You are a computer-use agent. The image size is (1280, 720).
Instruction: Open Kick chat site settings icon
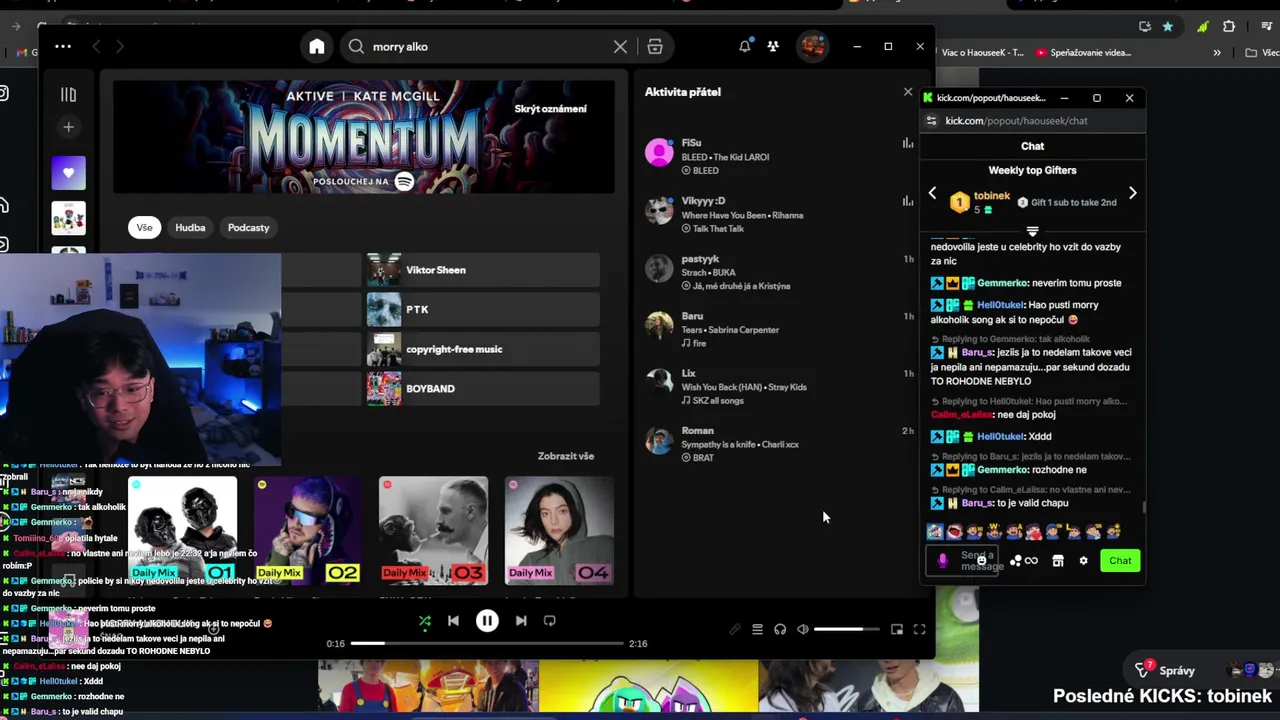pos(931,121)
